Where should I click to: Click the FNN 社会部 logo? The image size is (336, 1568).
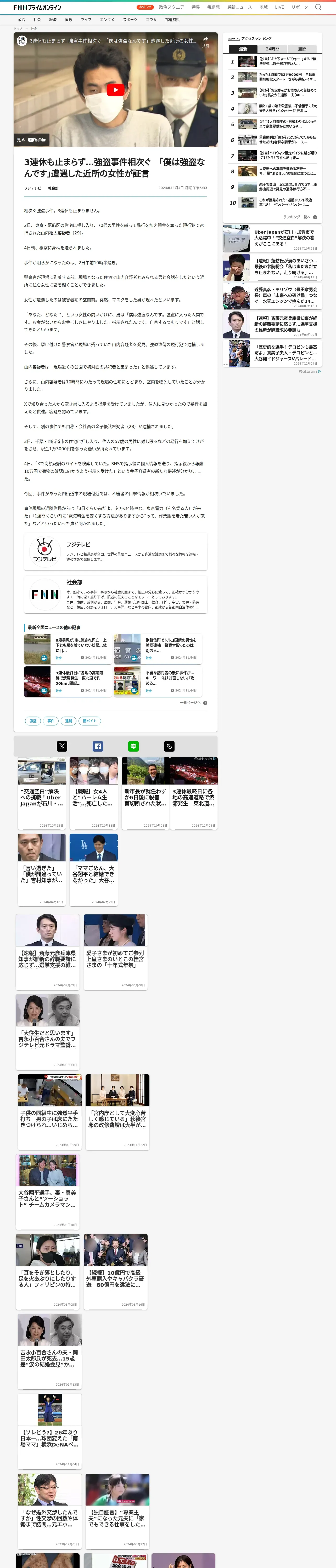[x=44, y=594]
